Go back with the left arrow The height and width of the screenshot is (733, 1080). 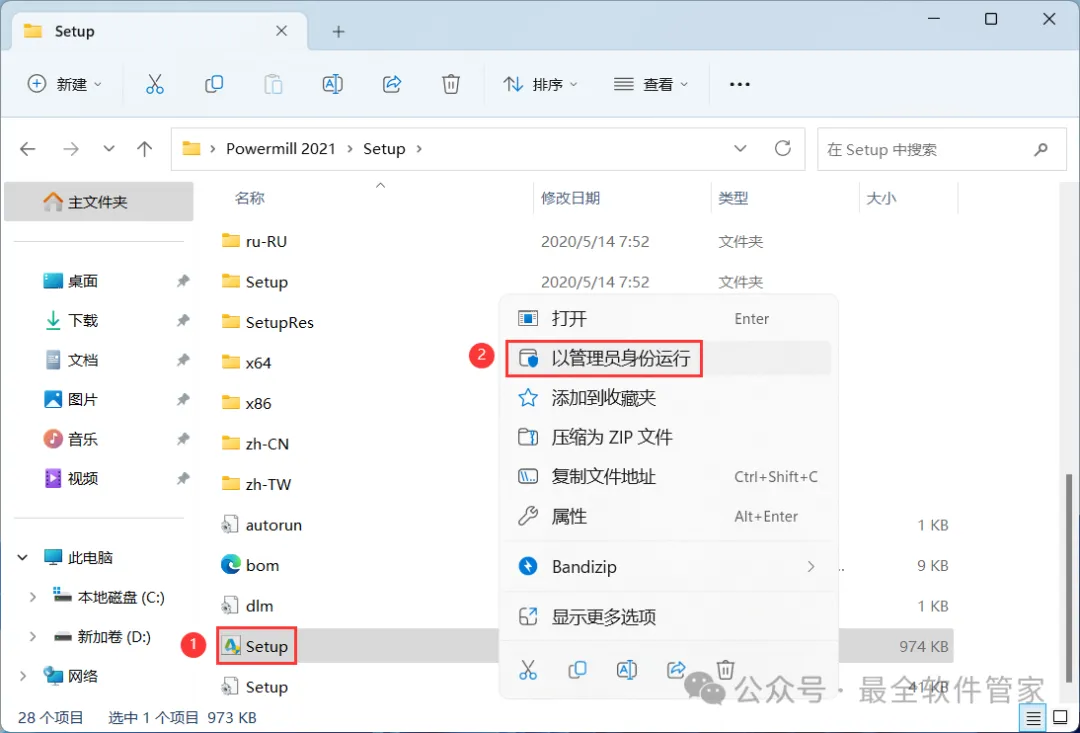pyautogui.click(x=28, y=149)
